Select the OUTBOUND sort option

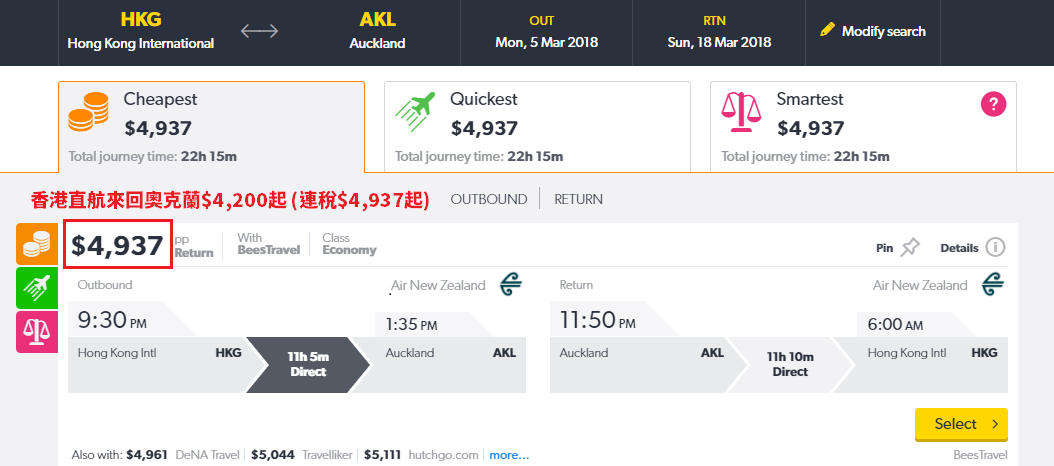(x=489, y=199)
